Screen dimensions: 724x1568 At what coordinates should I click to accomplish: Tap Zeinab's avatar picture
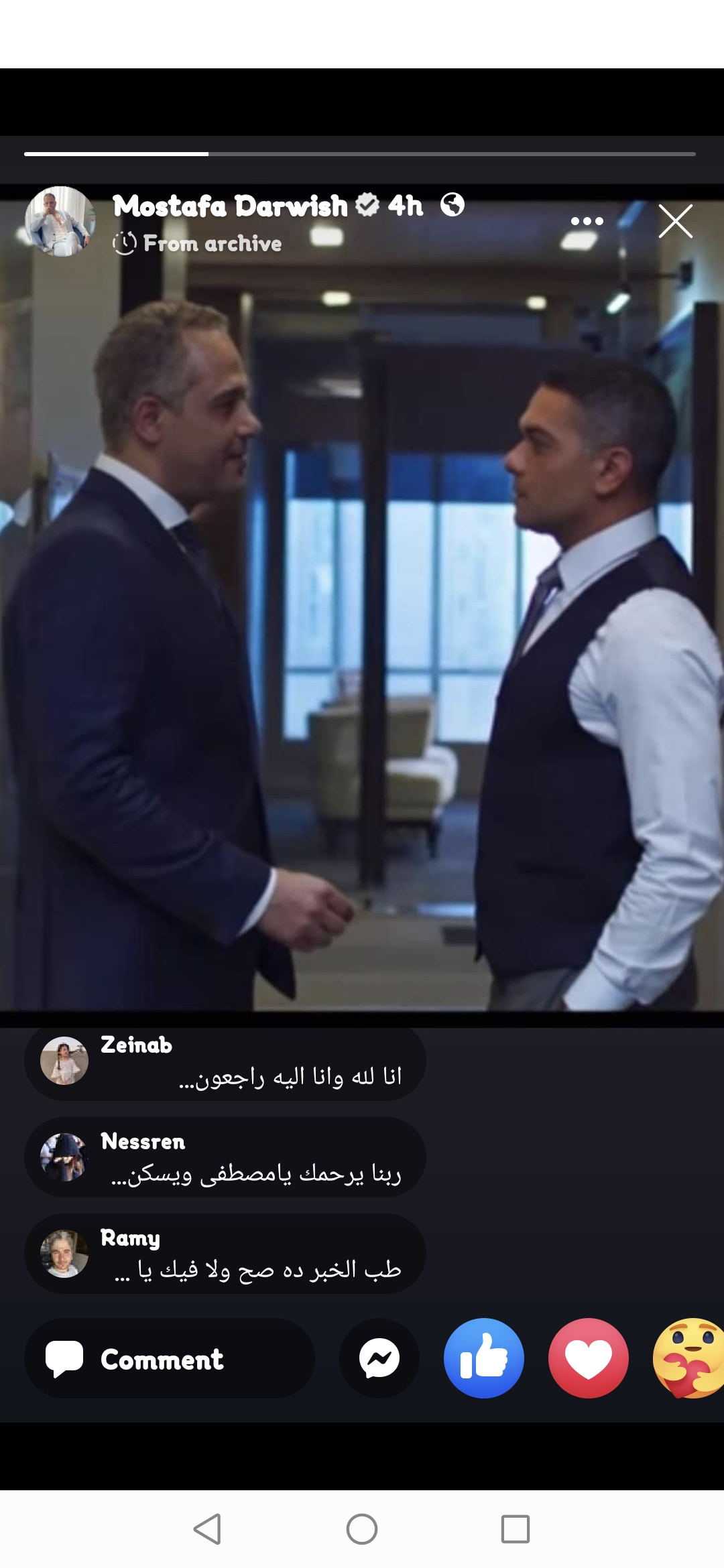point(64,1061)
